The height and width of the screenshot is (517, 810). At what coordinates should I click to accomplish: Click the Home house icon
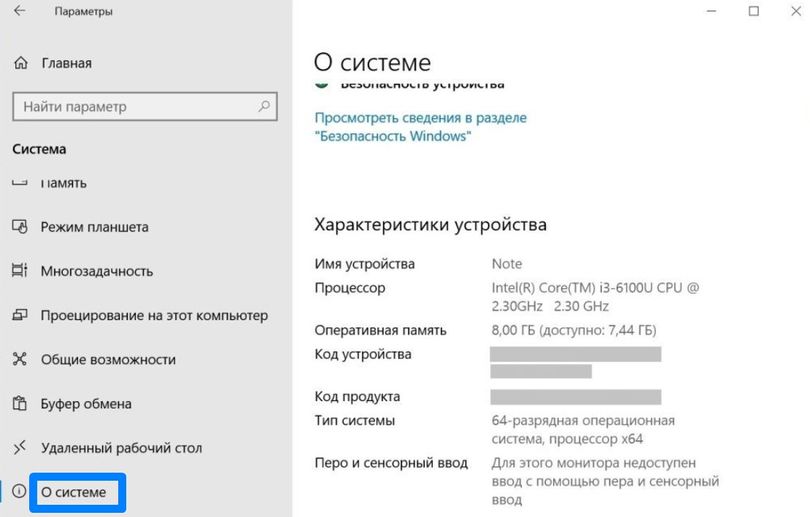[x=21, y=63]
